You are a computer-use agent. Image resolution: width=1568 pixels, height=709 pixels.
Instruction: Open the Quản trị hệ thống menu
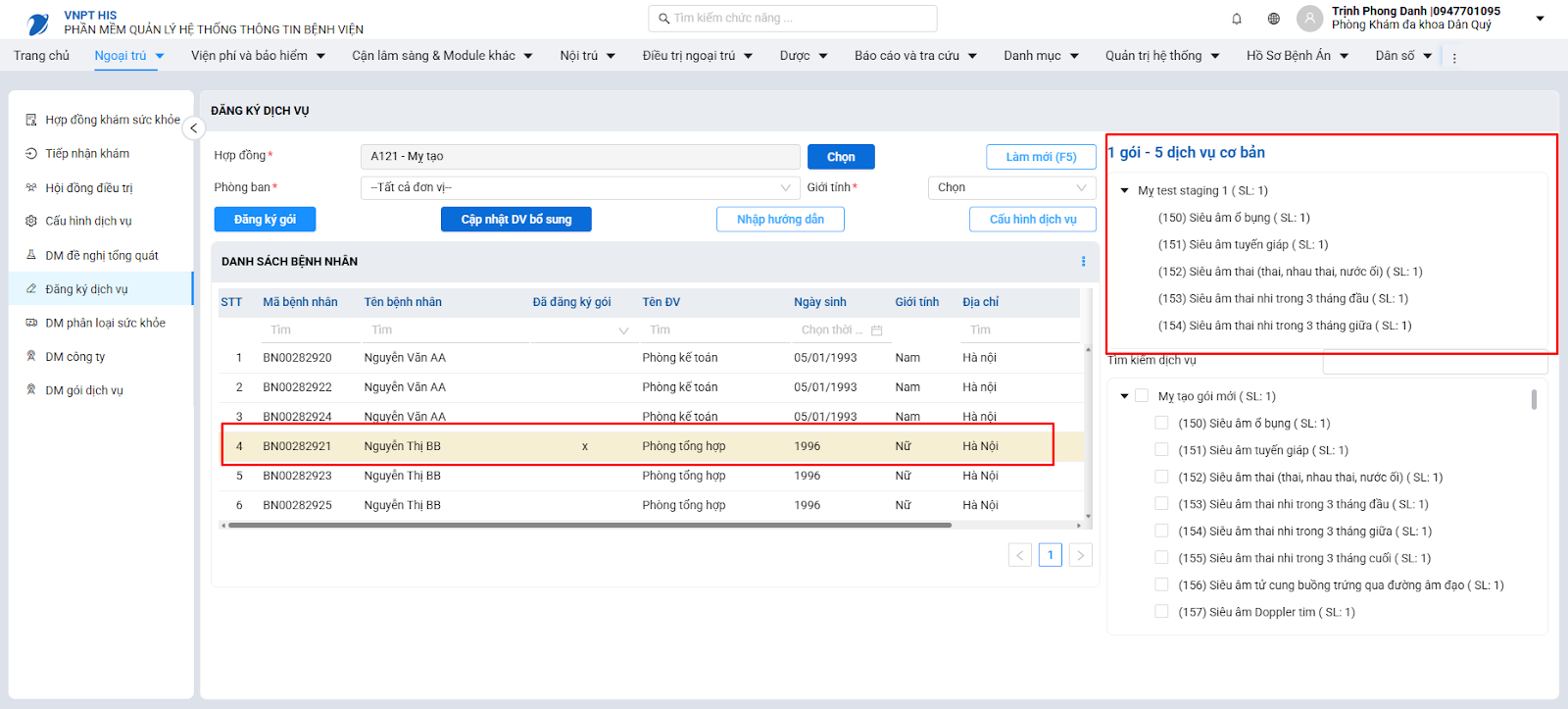(1162, 56)
